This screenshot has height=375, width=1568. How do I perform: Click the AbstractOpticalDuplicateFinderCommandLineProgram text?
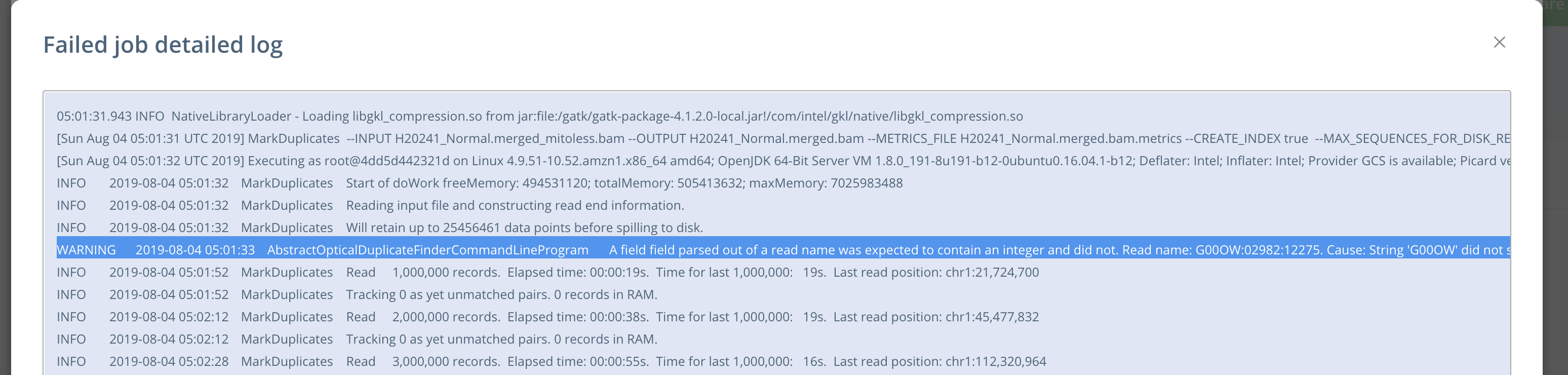click(428, 250)
